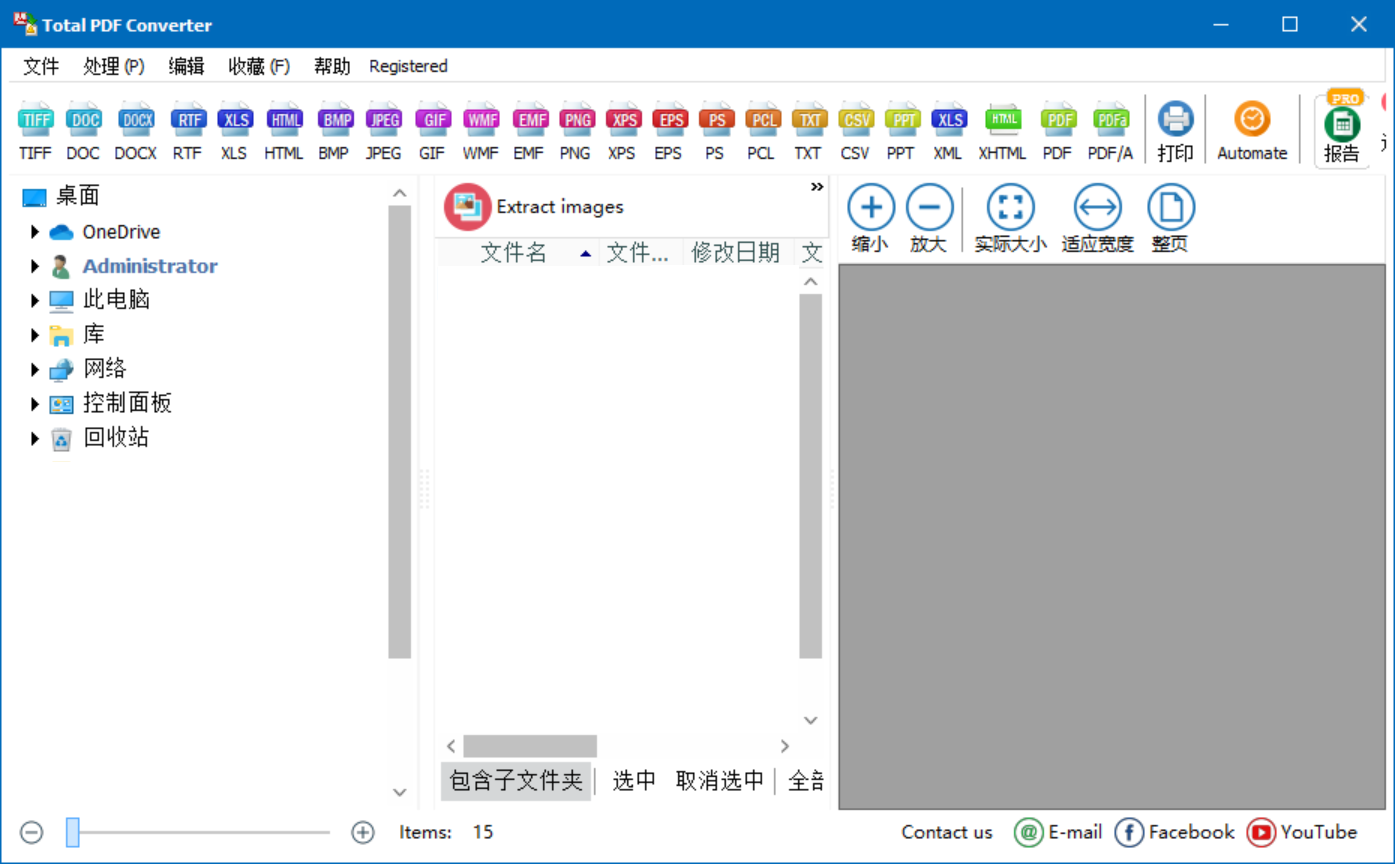Choose the XPS format icon

pos(622,130)
